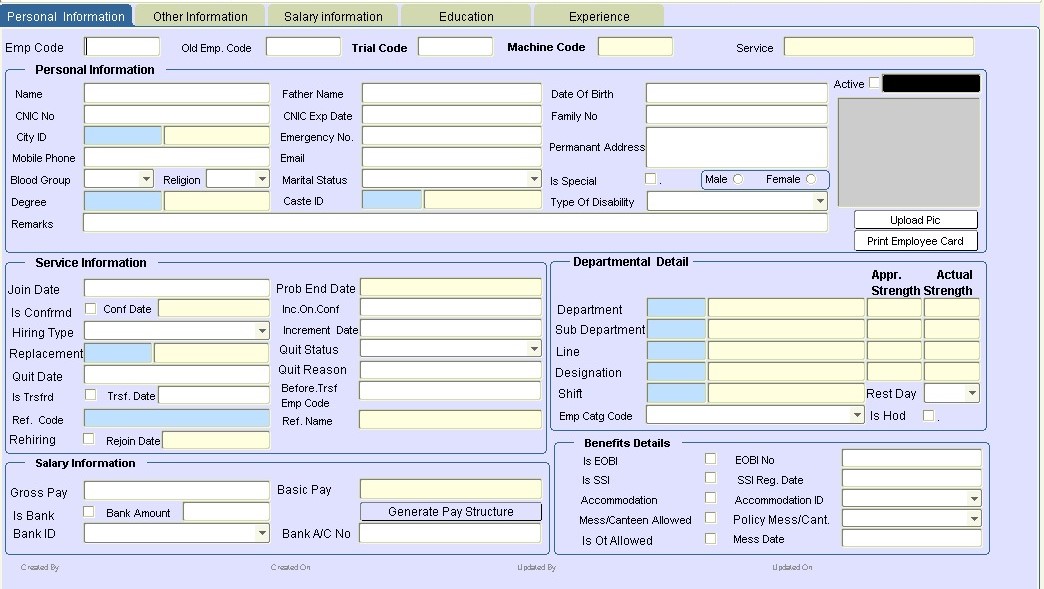Click the employee photo placeholder box
This screenshot has height=589, width=1044.
(x=908, y=152)
